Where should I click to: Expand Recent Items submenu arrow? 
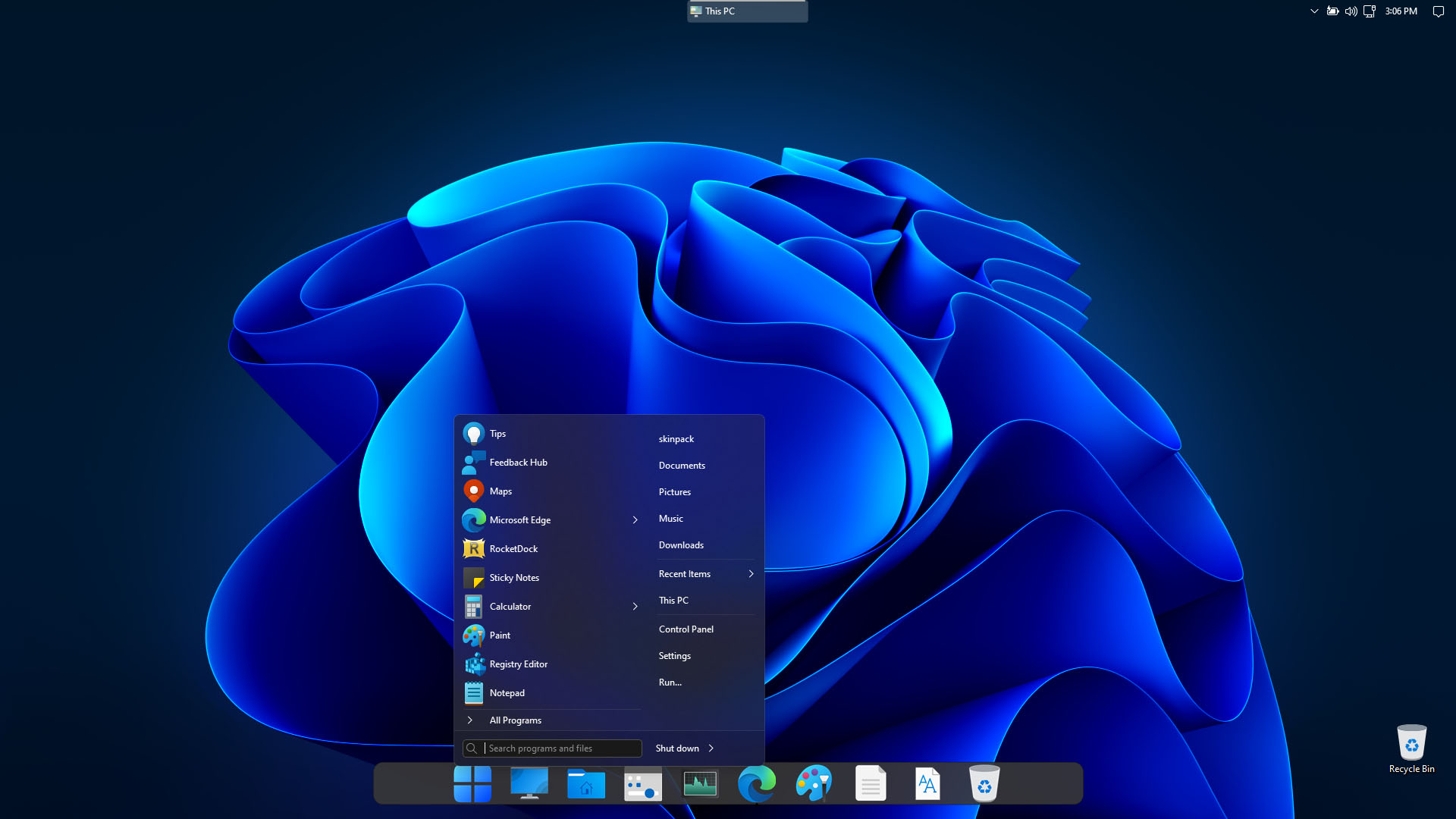click(x=751, y=574)
